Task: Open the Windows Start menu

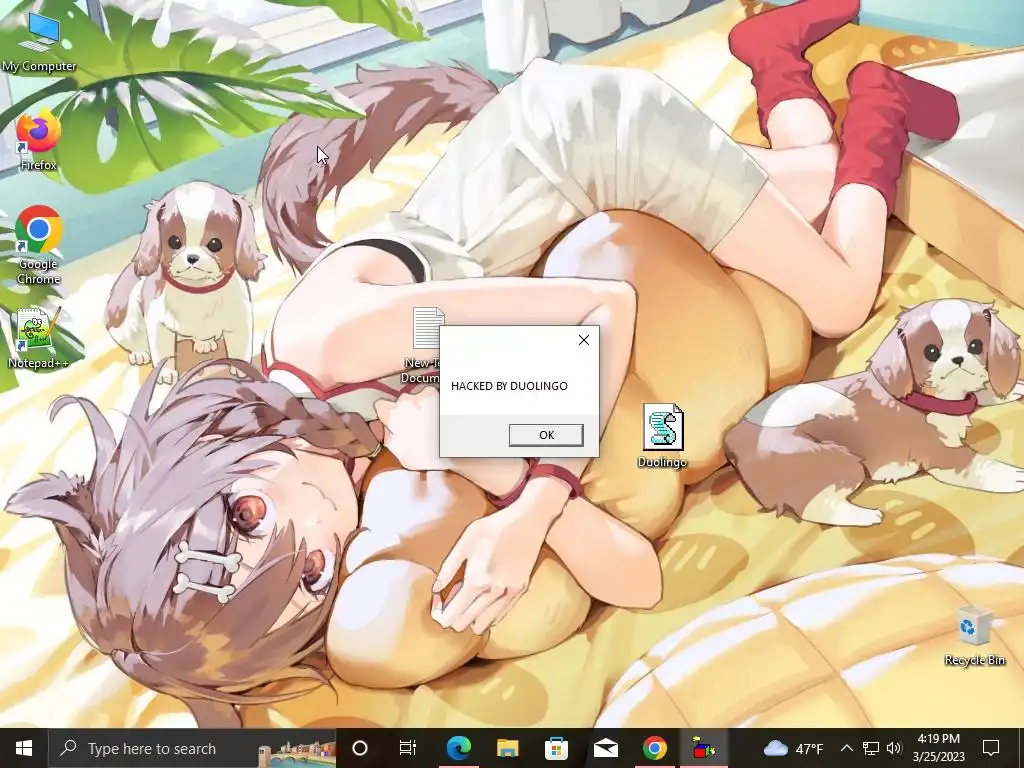Action: click(24, 748)
